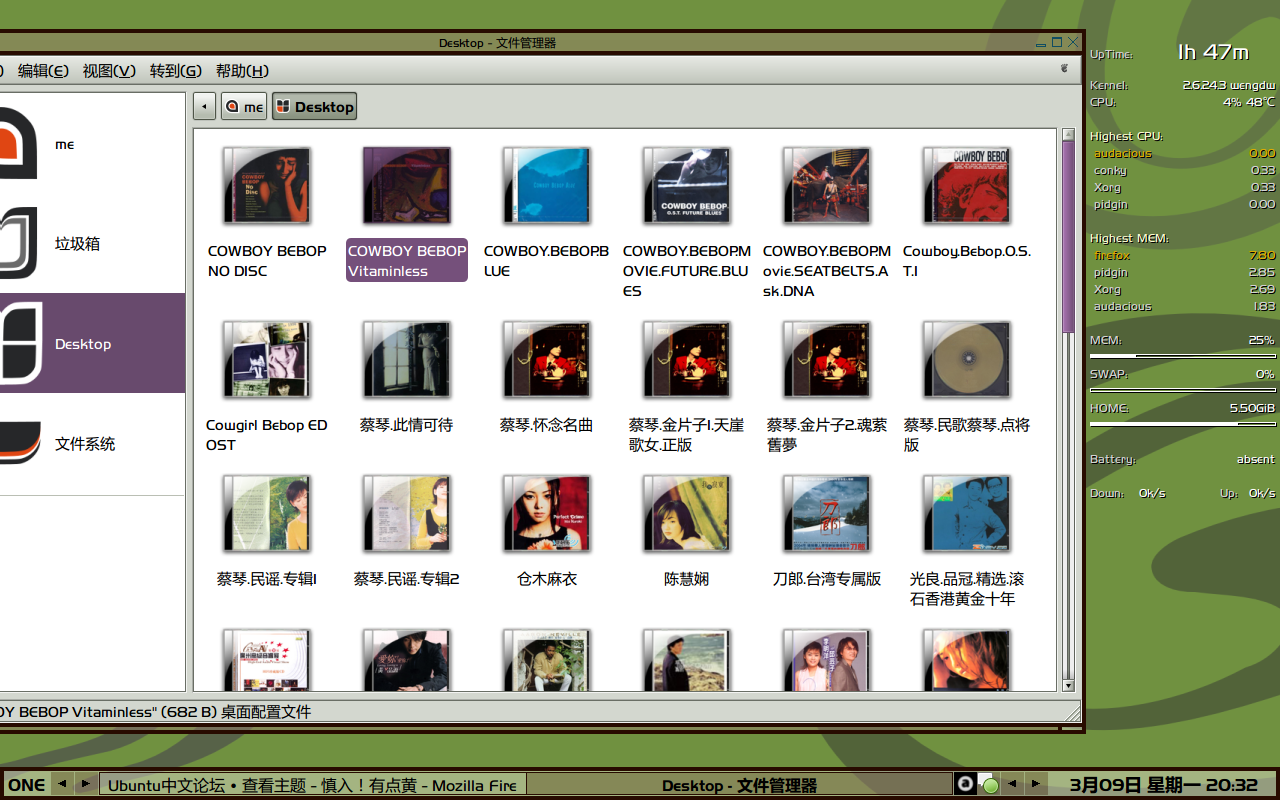The width and height of the screenshot is (1280, 800).
Task: Click right arrow next to the clock
Action: 1036,784
